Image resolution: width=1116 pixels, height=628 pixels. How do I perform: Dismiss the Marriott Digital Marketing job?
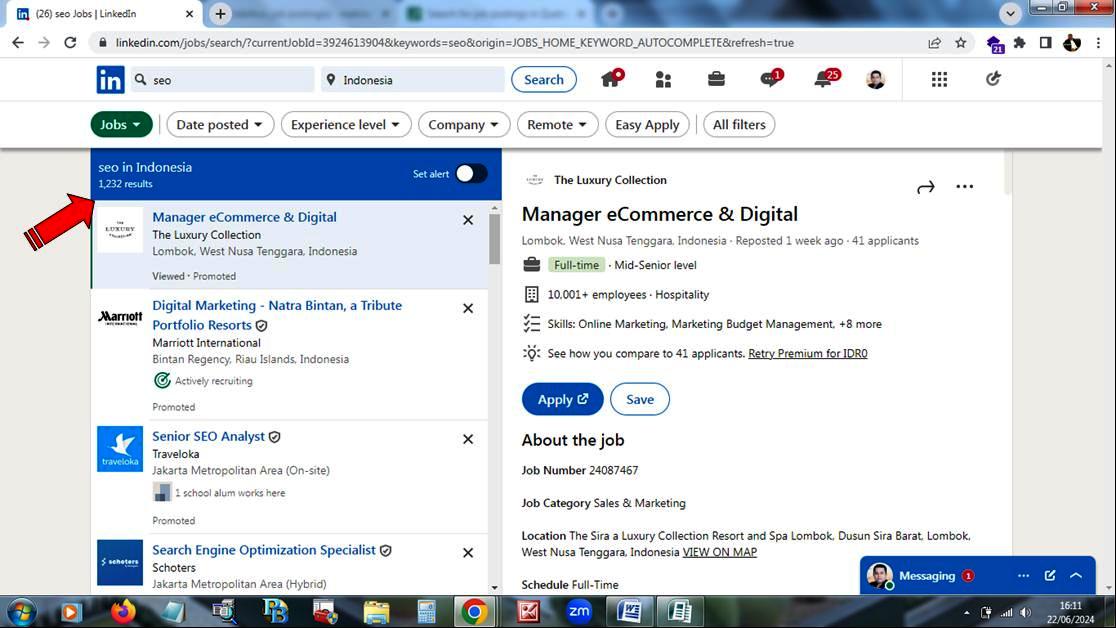point(468,308)
